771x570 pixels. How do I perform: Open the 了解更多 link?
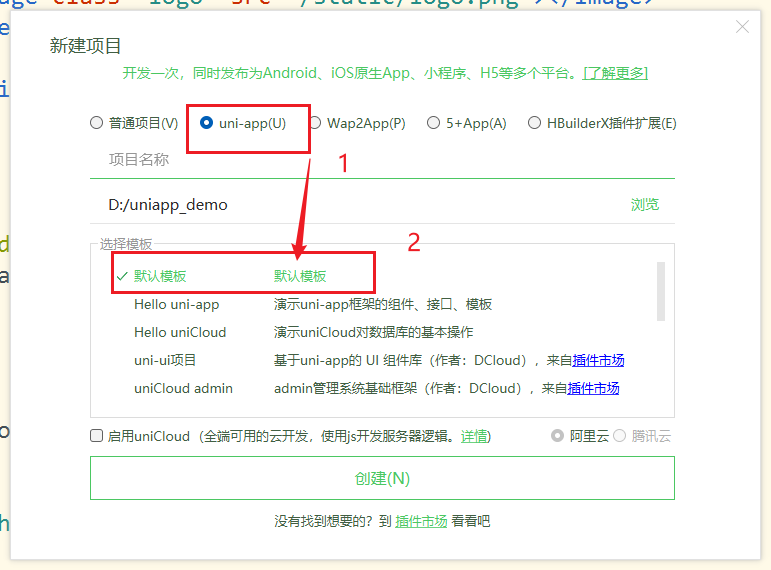tap(615, 73)
